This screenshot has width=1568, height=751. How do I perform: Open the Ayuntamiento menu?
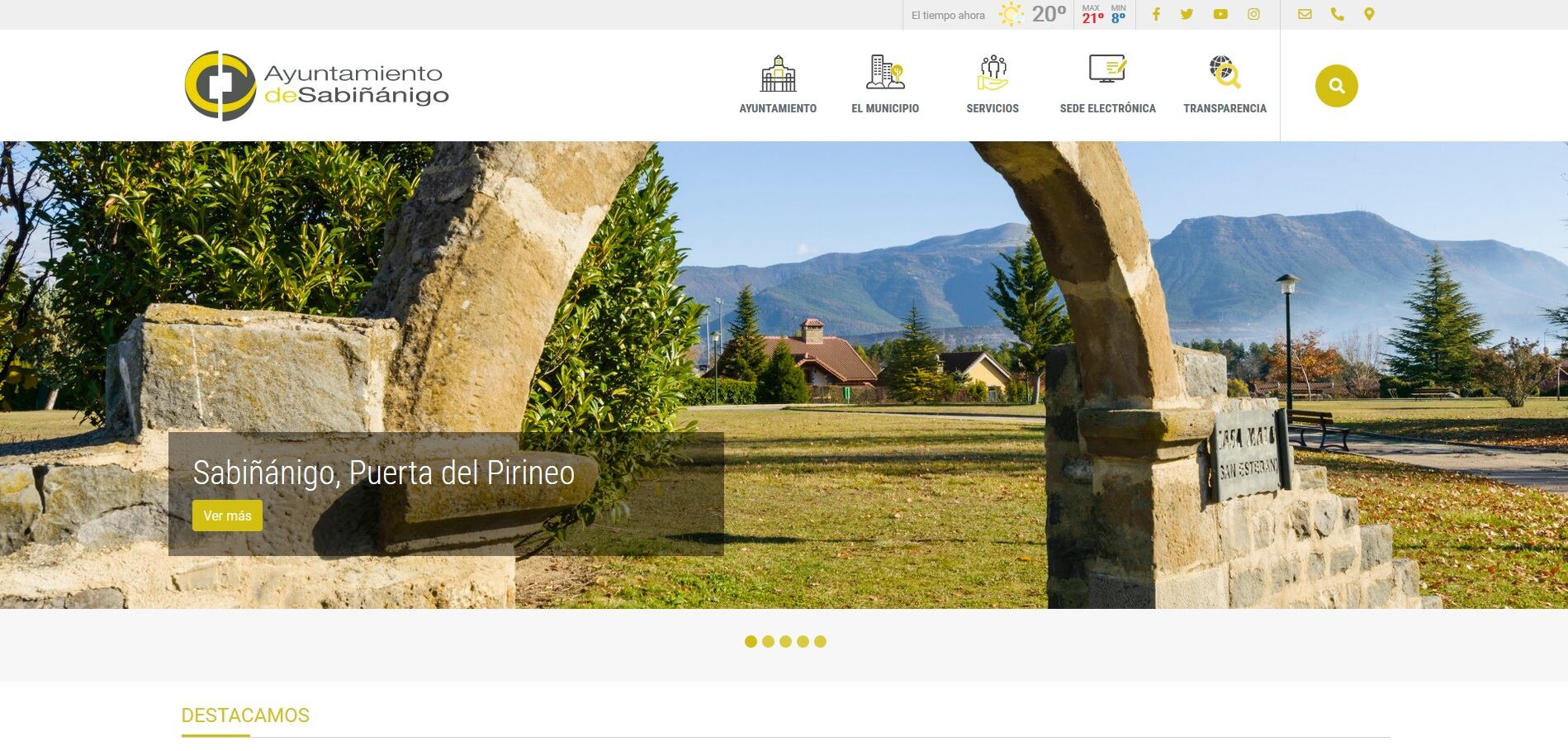tap(778, 85)
